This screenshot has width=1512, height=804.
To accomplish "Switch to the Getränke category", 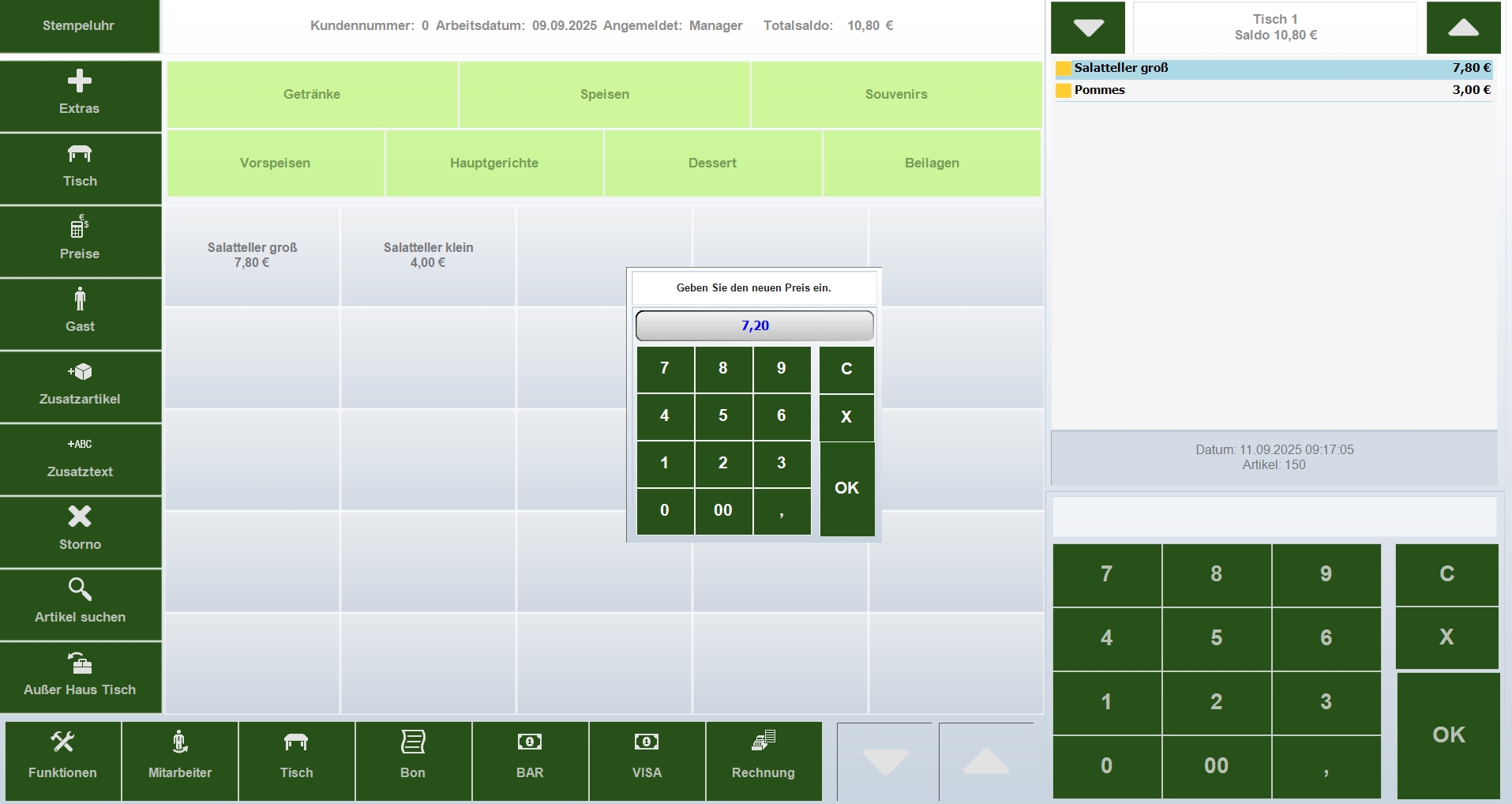I will (x=312, y=94).
